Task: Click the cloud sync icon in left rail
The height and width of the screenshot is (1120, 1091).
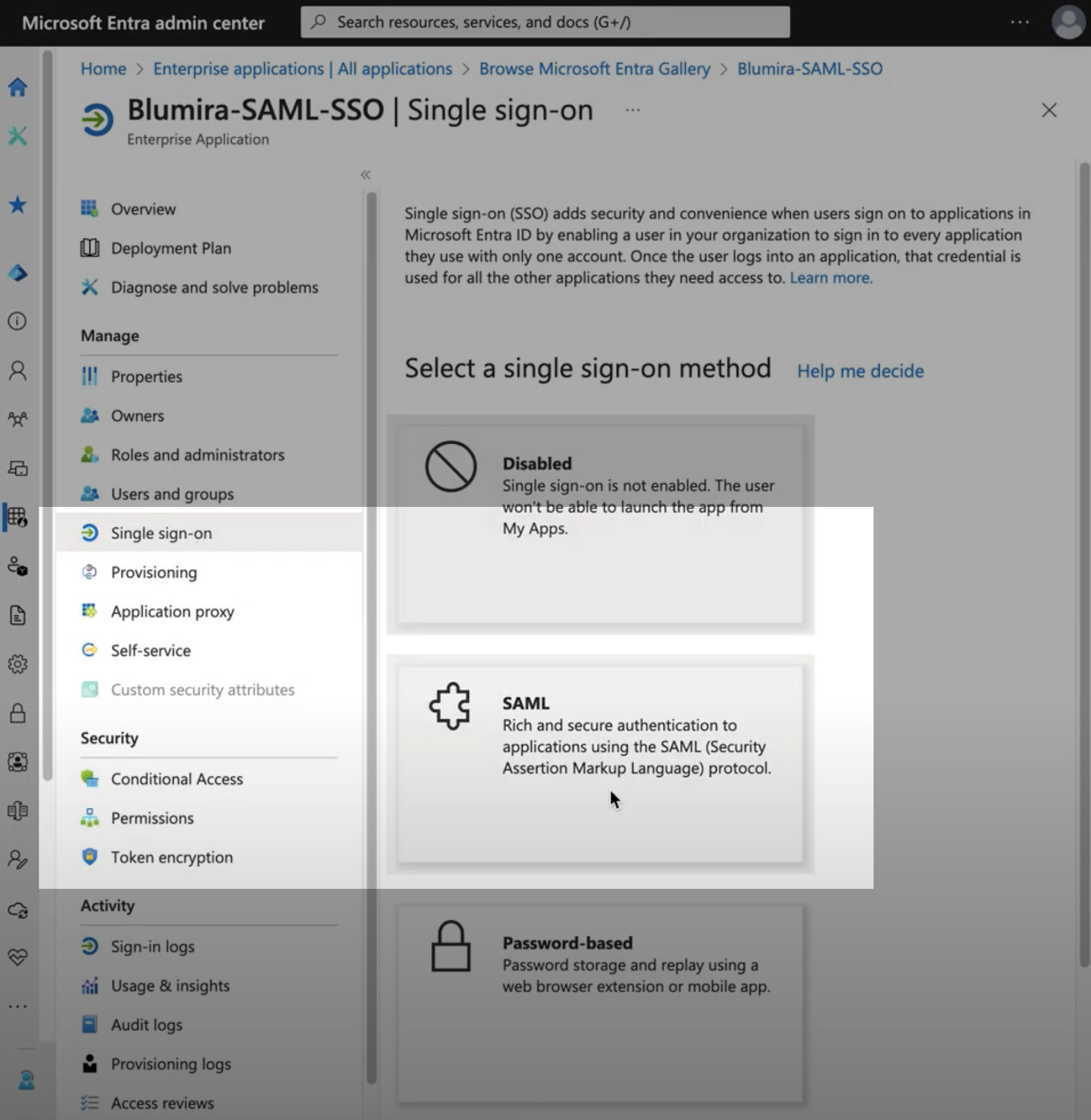Action: (17, 909)
